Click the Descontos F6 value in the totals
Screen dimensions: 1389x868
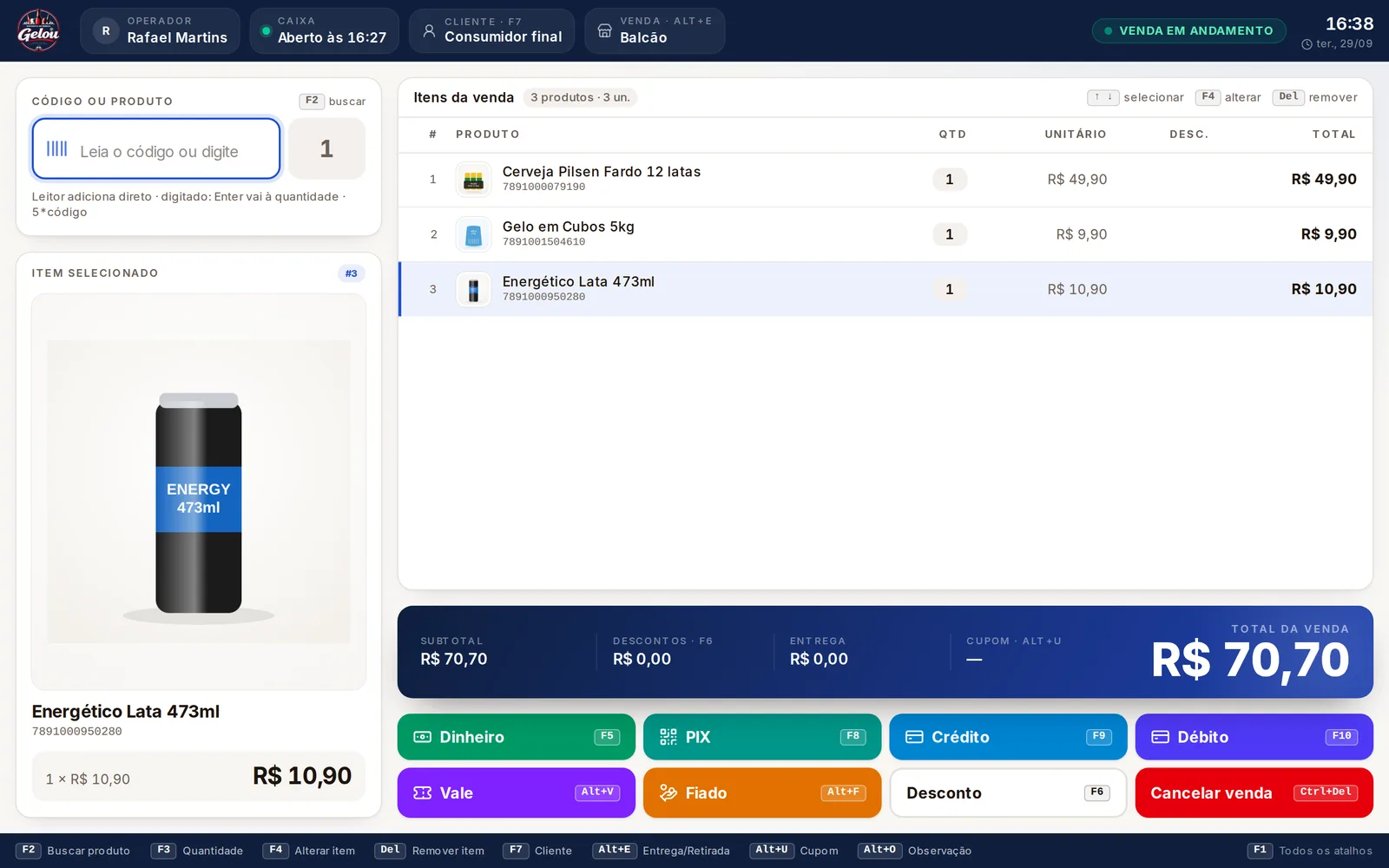point(642,659)
